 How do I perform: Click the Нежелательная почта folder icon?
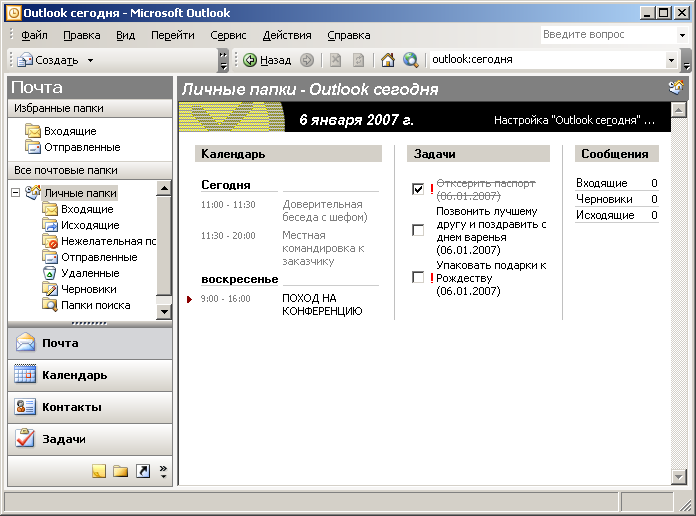50,241
